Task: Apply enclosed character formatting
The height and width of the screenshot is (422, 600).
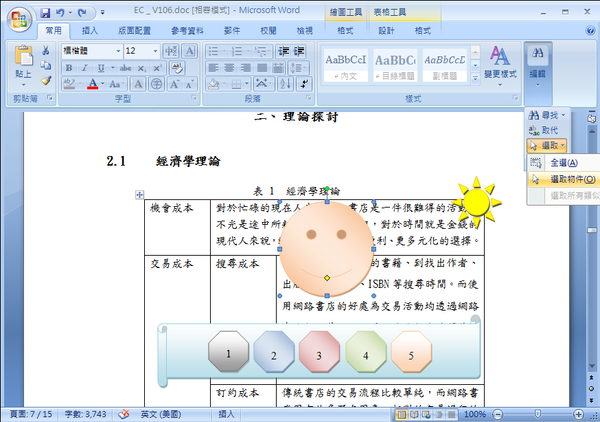Action: pyautogui.click(x=156, y=84)
